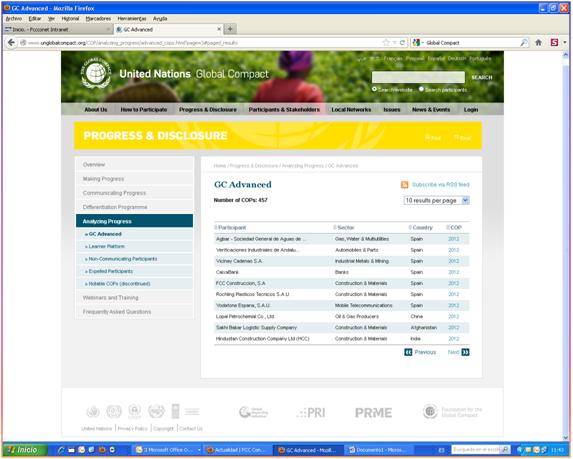This screenshot has width=573, height=459.
Task: Click the SEARCH button in header
Action: (482, 77)
